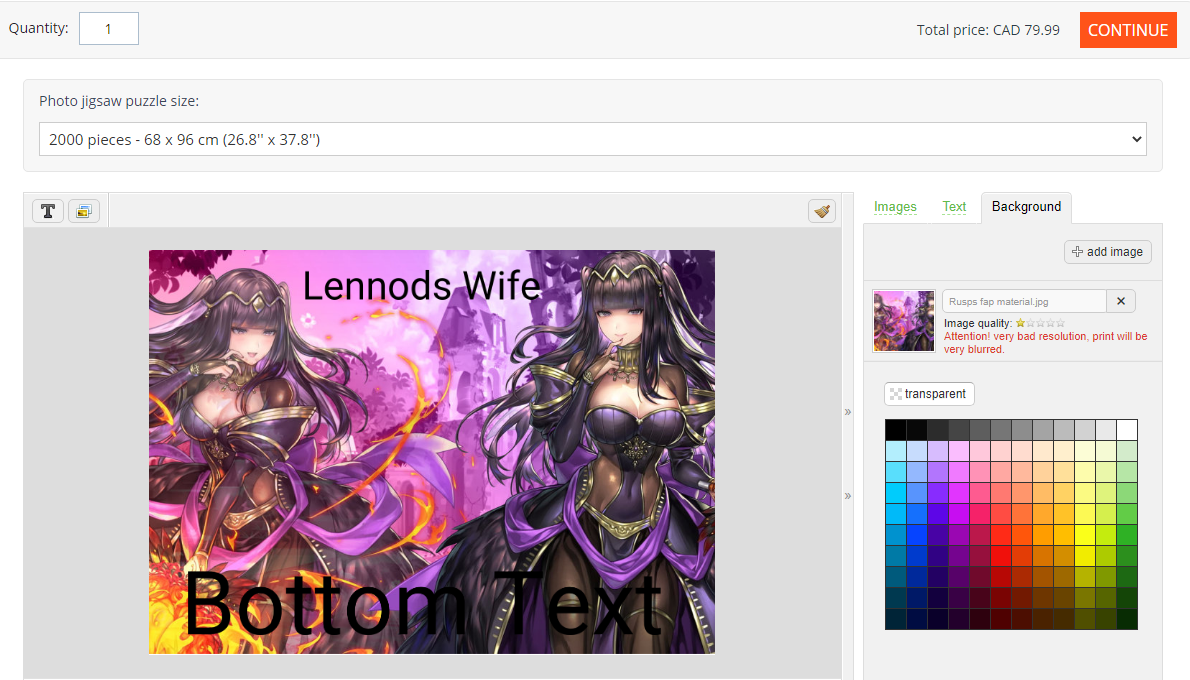Click the orange CONTINUE button

(x=1128, y=30)
